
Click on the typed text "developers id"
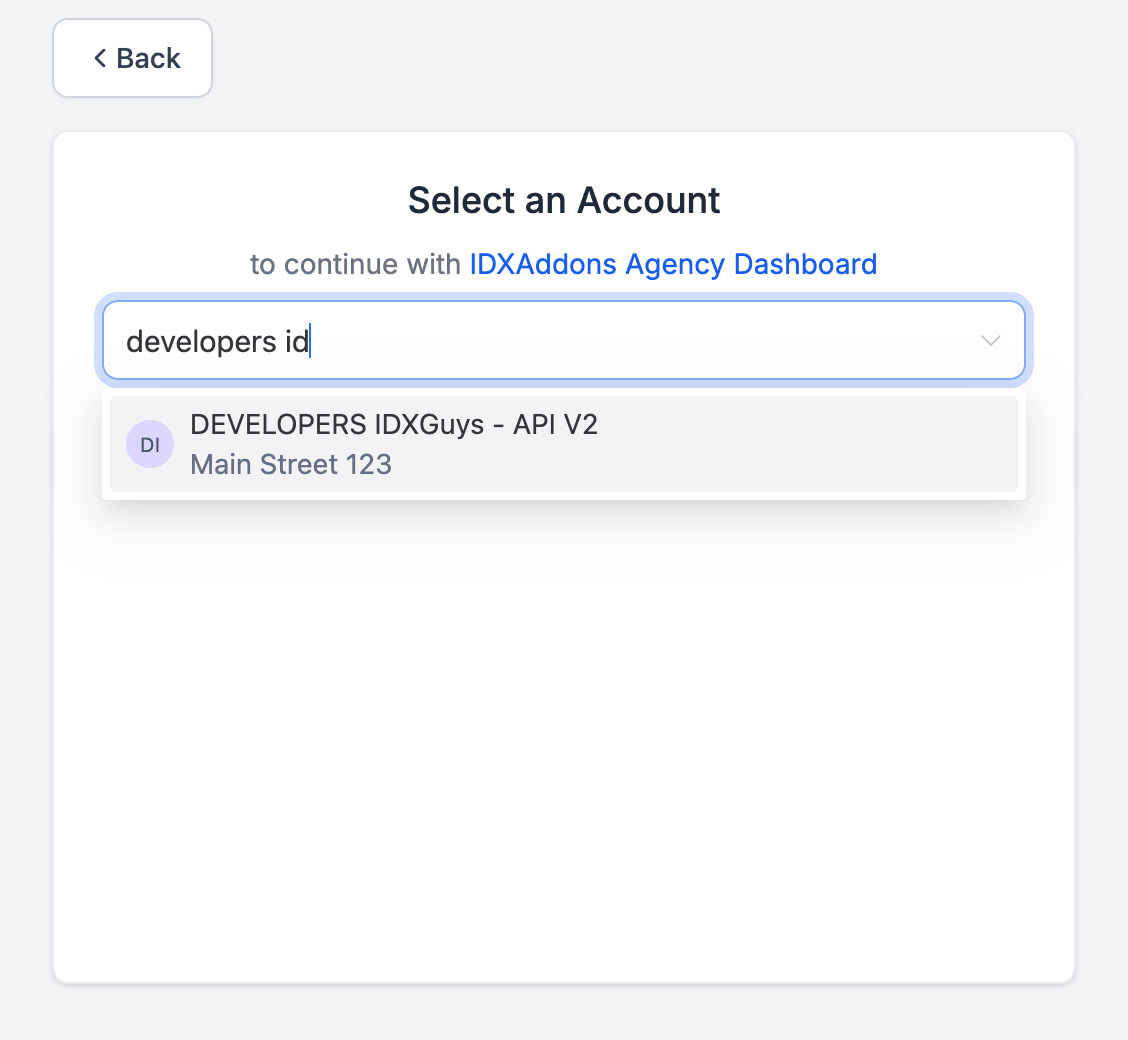217,341
